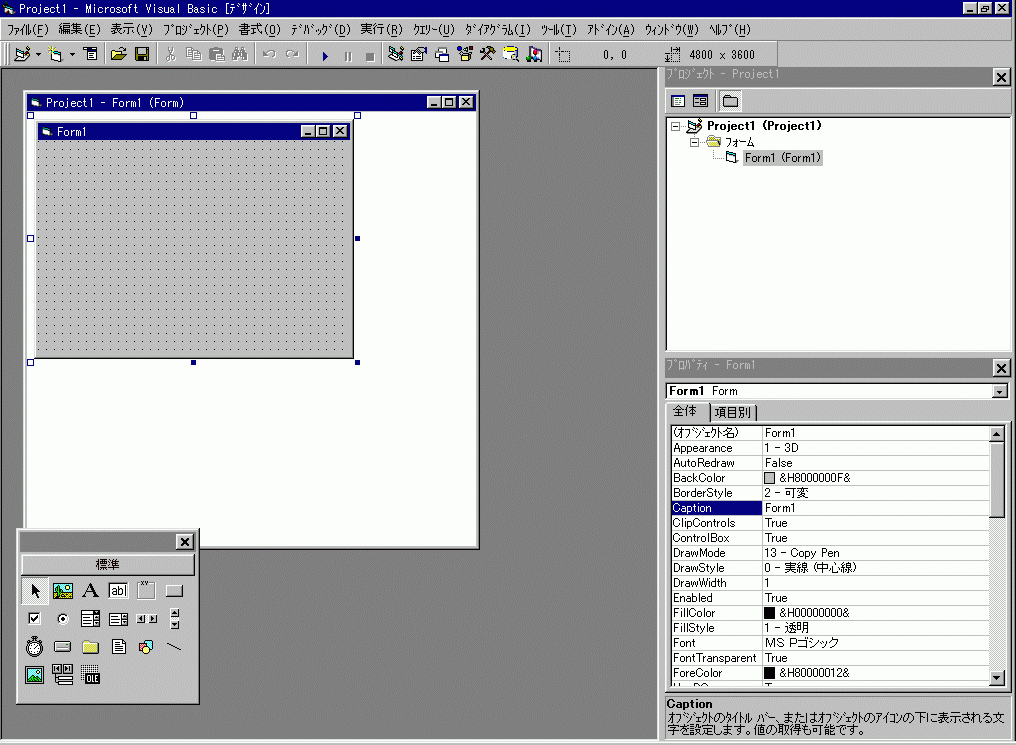This screenshot has height=745, width=1016.
Task: Open the ヘルプ(H) menu
Action: point(730,30)
